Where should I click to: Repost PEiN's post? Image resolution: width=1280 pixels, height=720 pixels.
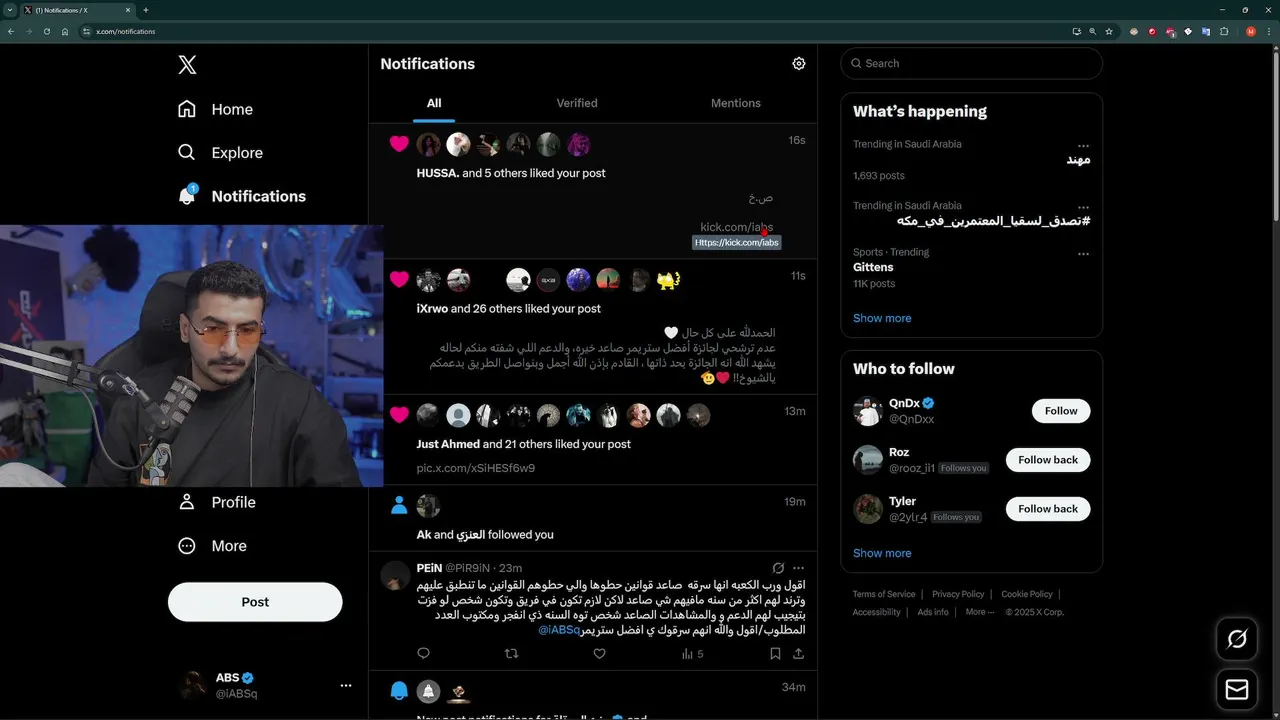pos(511,654)
